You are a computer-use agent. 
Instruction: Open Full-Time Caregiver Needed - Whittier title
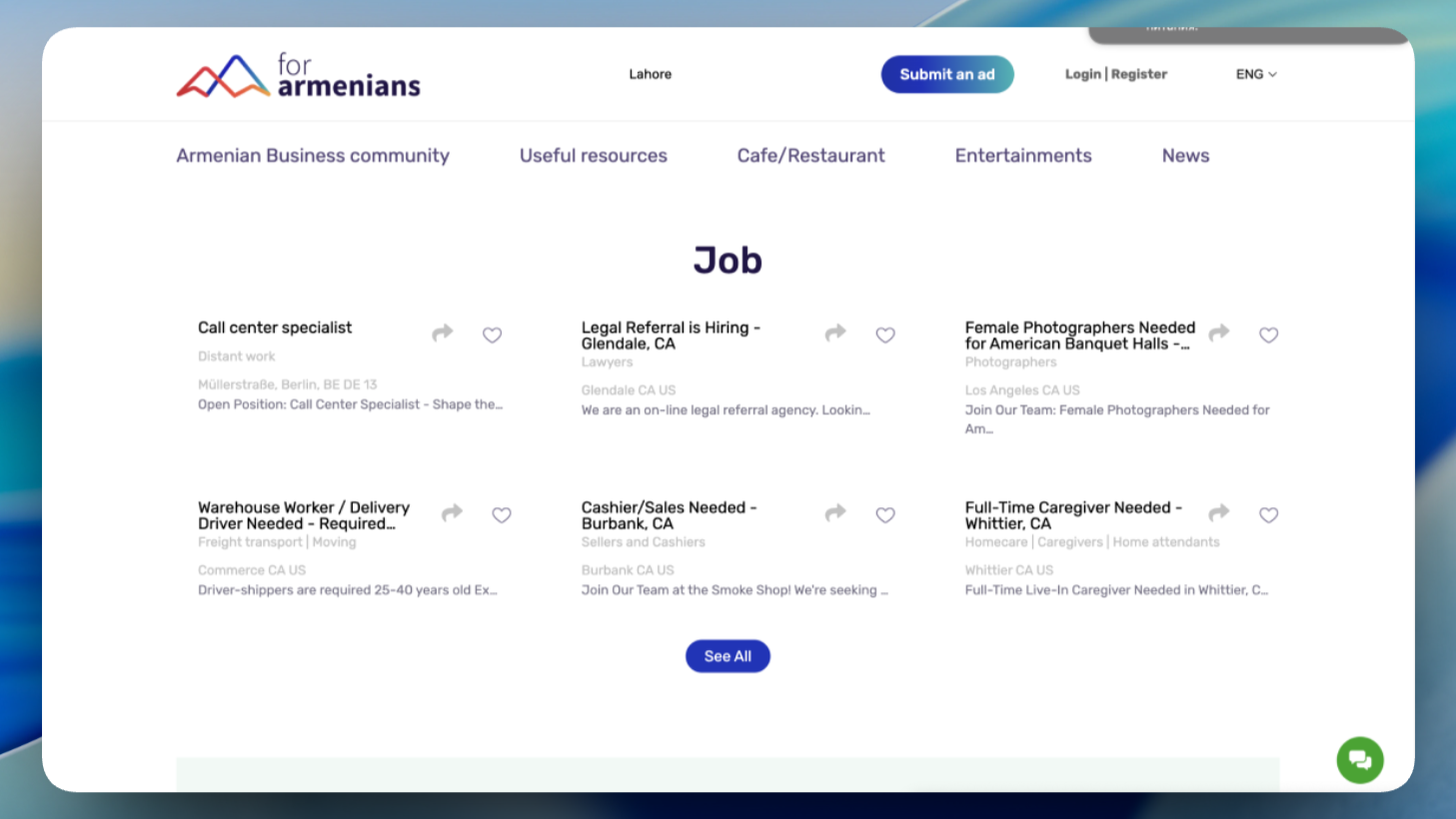[x=1074, y=515]
